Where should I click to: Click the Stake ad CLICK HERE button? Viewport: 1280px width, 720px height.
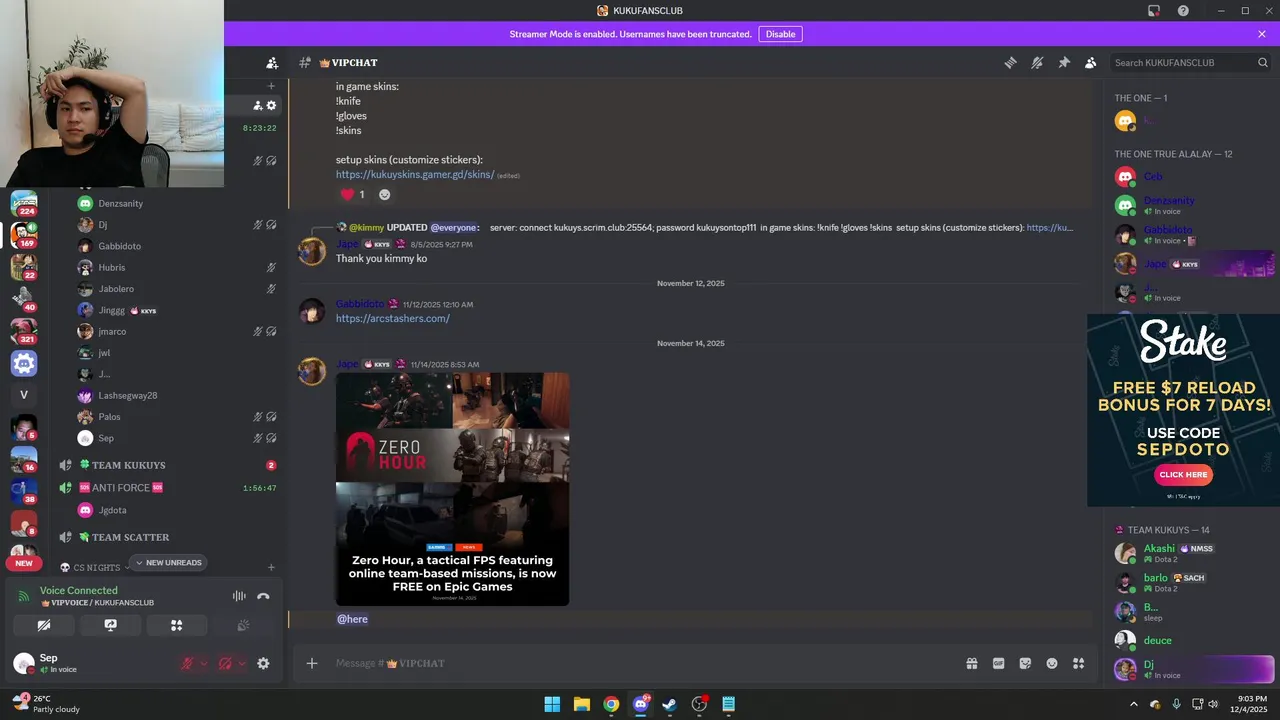coord(1183,475)
